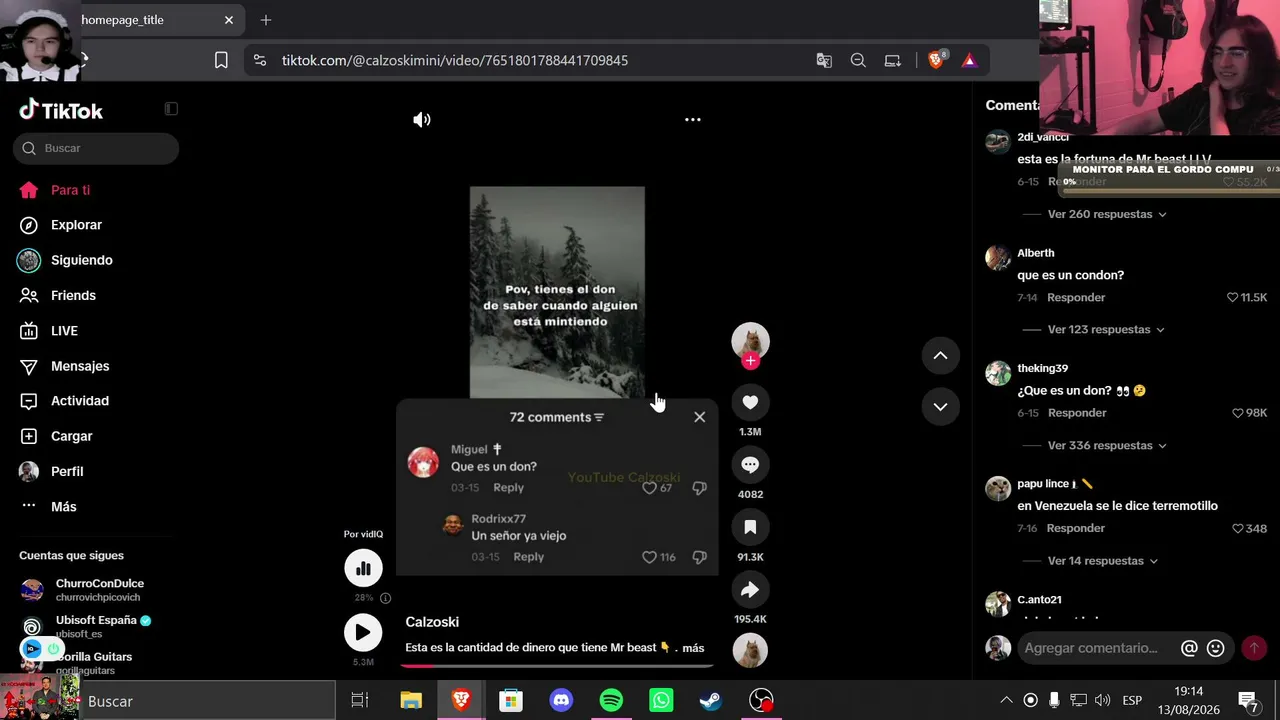Show hidden system tray icons
Screen dimensions: 1280x720
point(1006,700)
